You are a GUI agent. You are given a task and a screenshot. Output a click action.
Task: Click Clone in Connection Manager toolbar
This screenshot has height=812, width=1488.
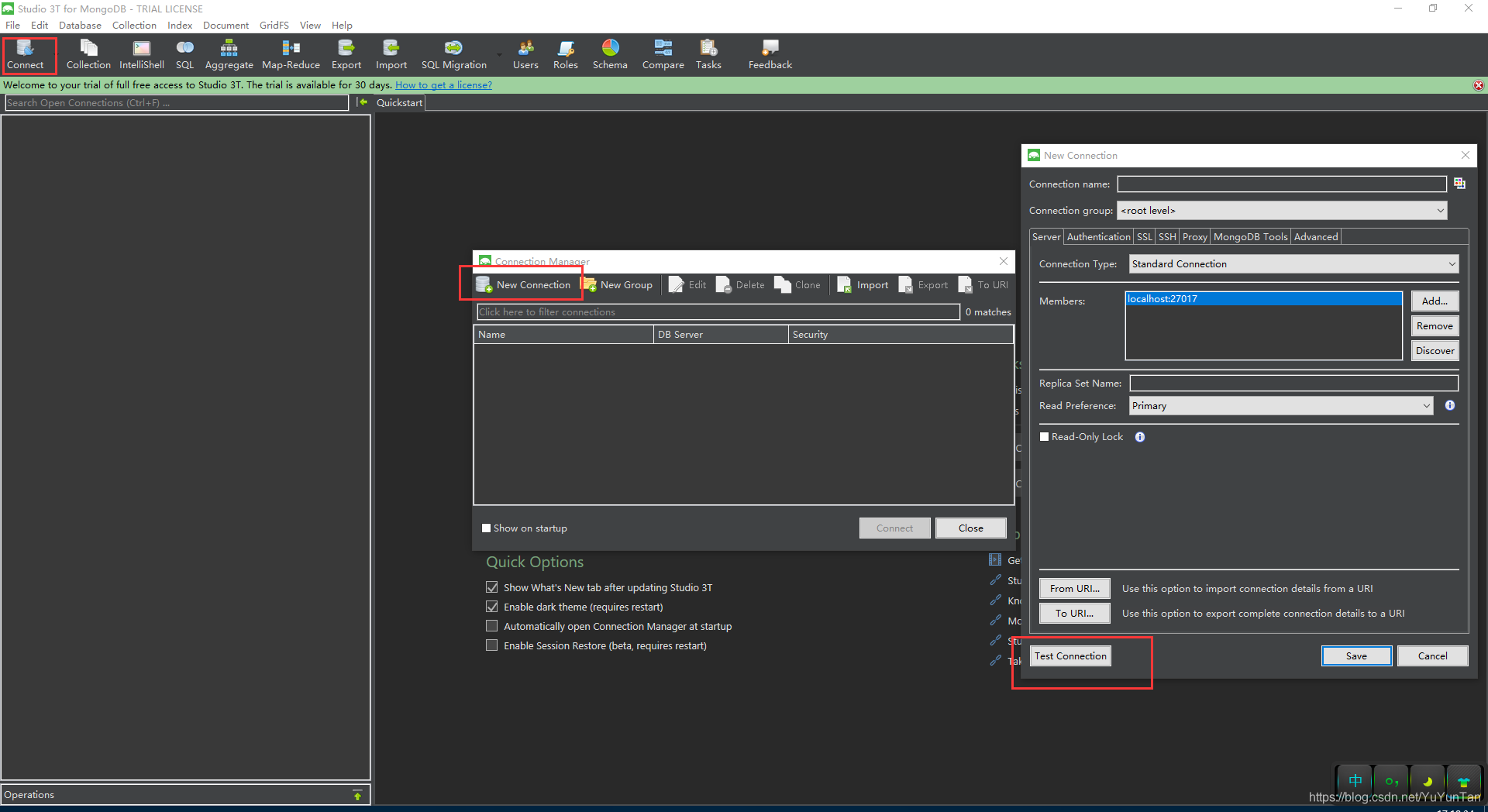[x=797, y=285]
